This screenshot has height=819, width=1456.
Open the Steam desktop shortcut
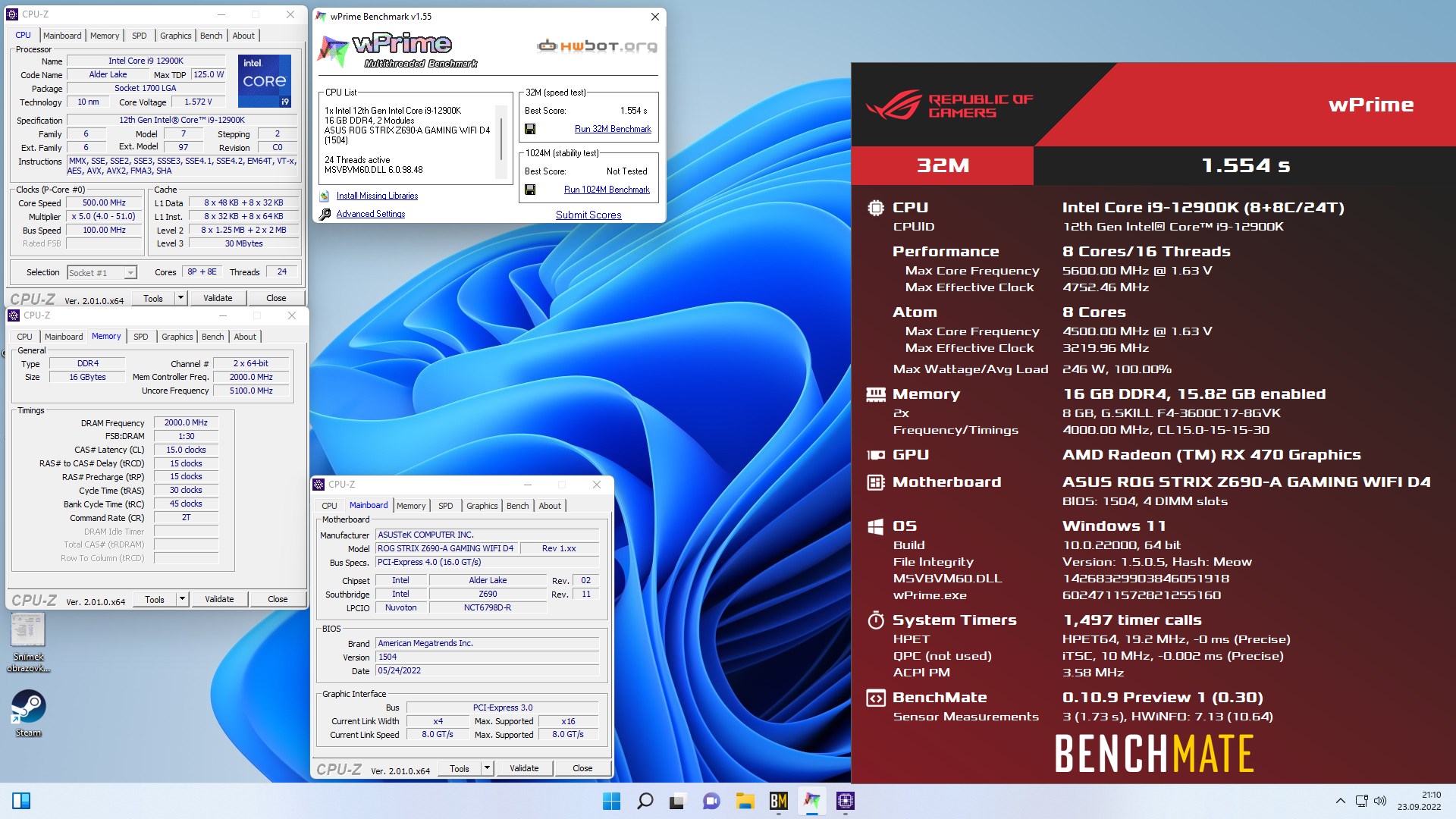coord(28,713)
